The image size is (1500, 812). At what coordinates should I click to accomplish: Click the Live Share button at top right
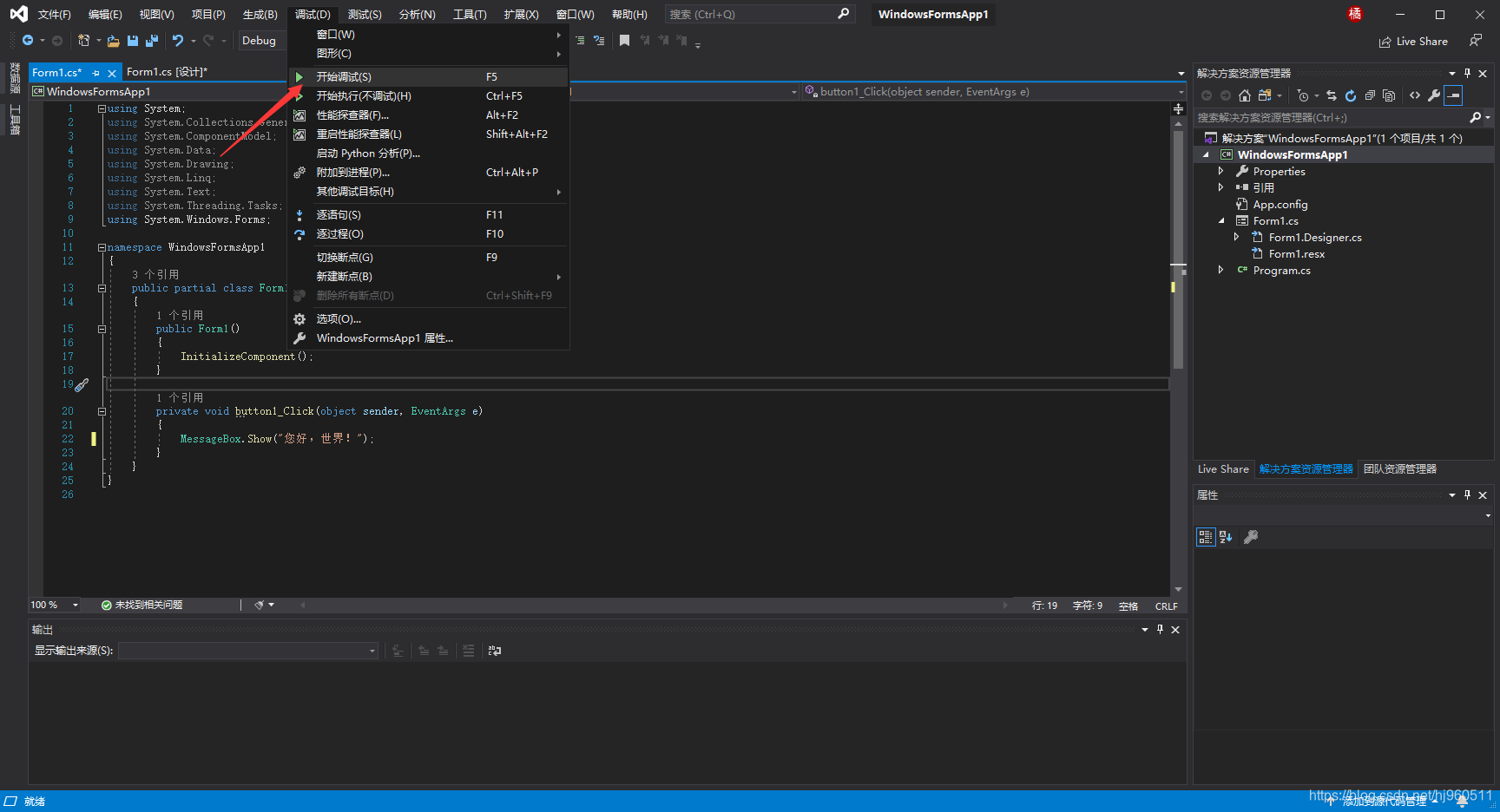click(x=1413, y=42)
